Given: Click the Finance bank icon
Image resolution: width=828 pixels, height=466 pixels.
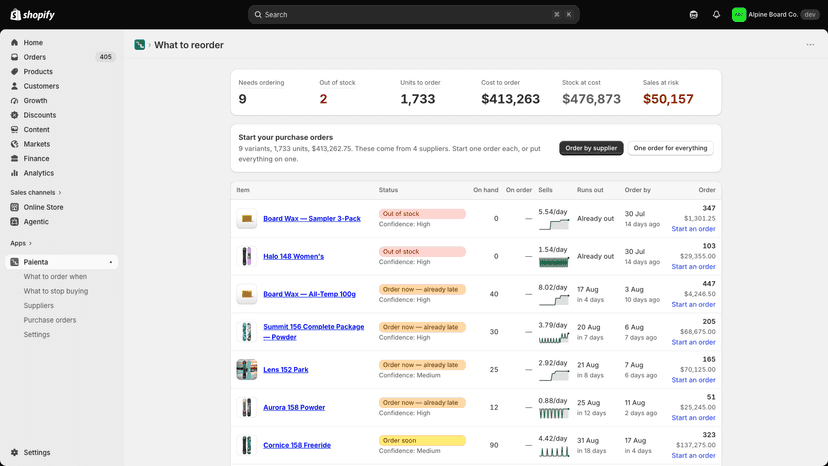Looking at the screenshot, I should pos(14,159).
